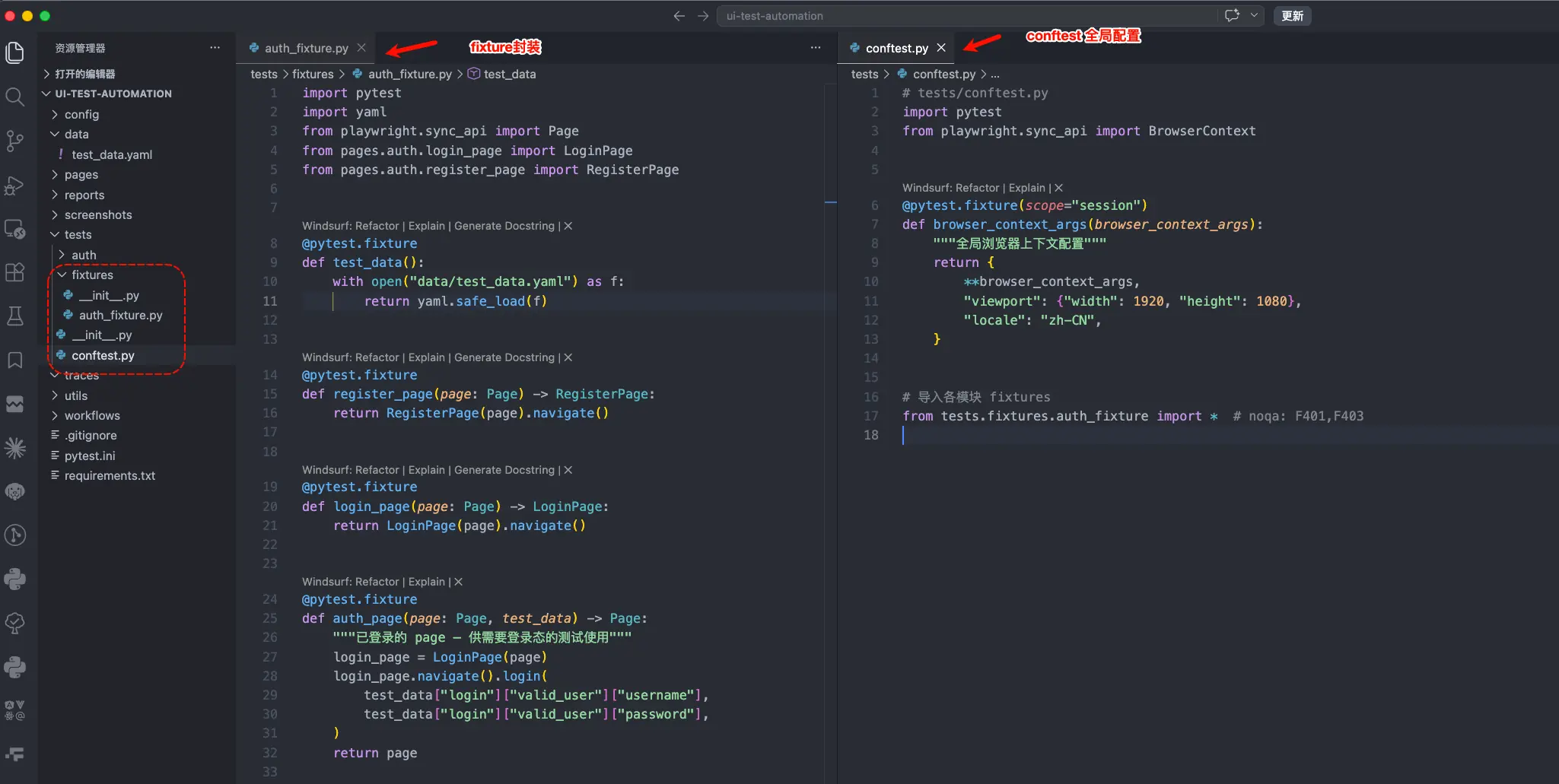The height and width of the screenshot is (784, 1559).
Task: Open the image-shaped icon view in activity bar
Action: pyautogui.click(x=14, y=404)
